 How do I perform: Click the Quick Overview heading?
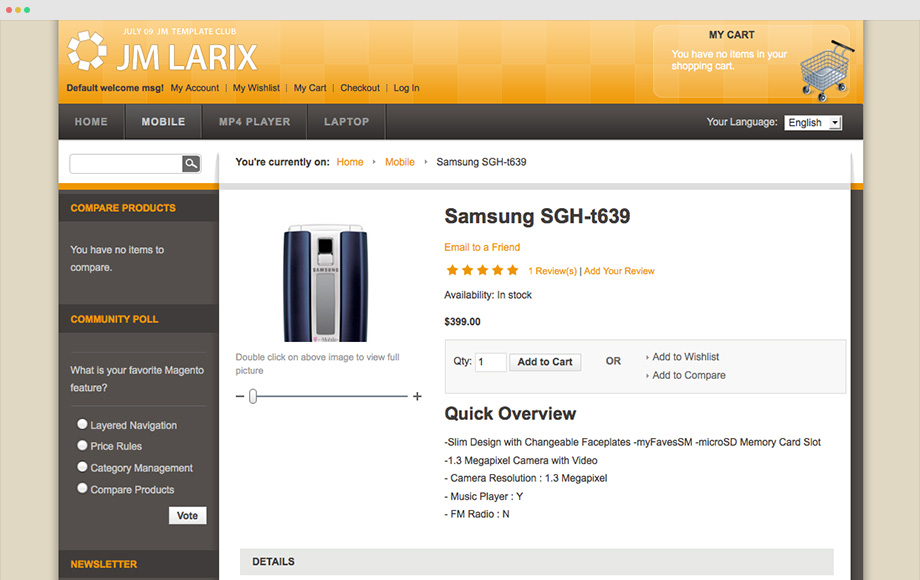[510, 414]
